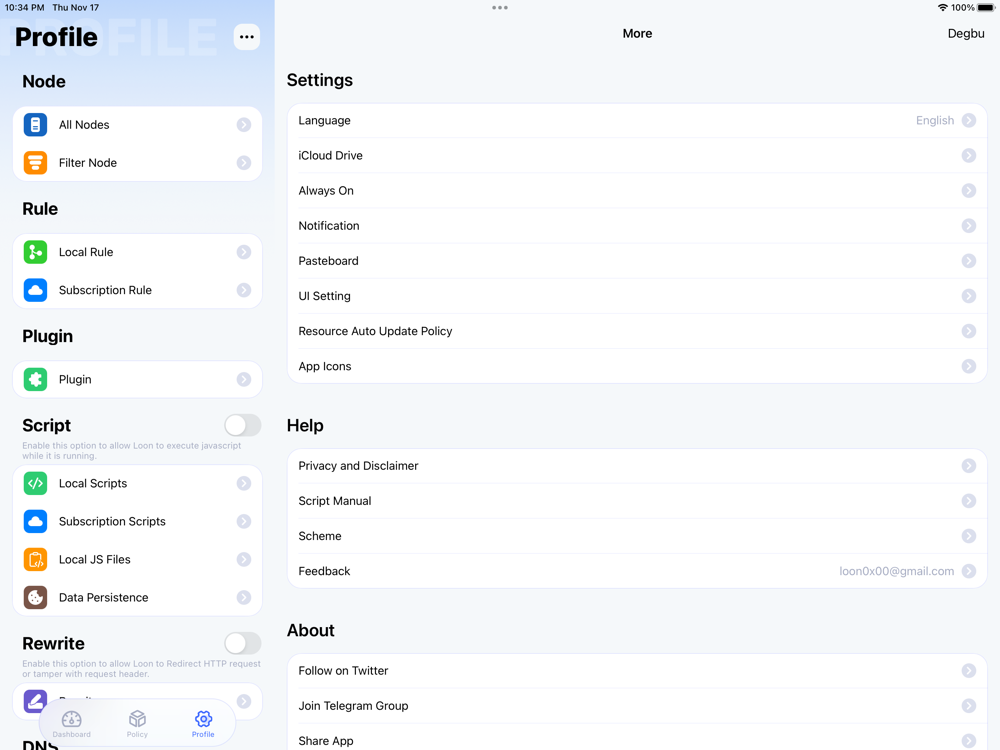Open the Pasteboard chevron
Image resolution: width=1000 pixels, height=750 pixels.
coord(969,261)
